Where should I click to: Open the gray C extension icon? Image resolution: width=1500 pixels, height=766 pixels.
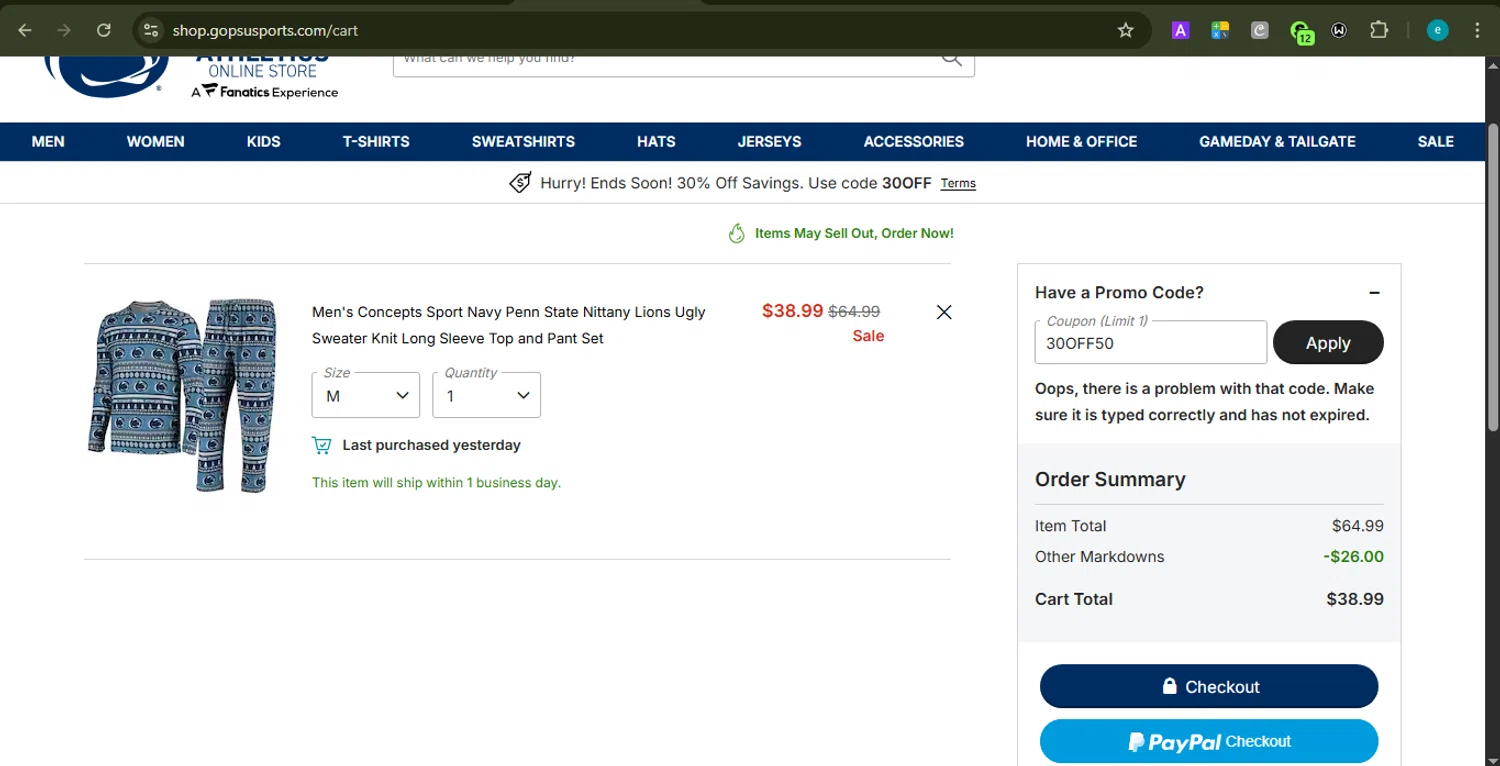(x=1260, y=30)
